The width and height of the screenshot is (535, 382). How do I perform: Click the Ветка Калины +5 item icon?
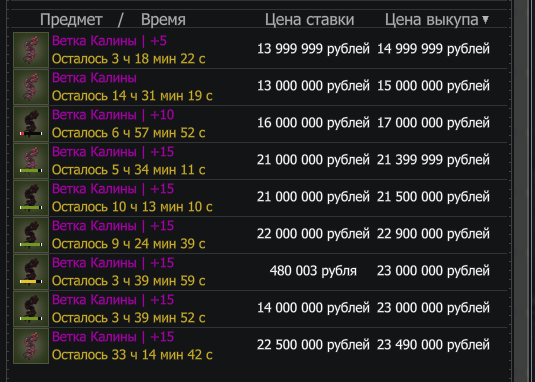coord(31,50)
